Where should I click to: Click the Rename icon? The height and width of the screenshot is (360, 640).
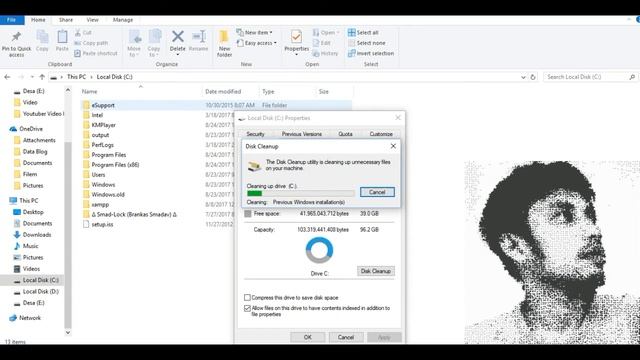pyautogui.click(x=199, y=36)
